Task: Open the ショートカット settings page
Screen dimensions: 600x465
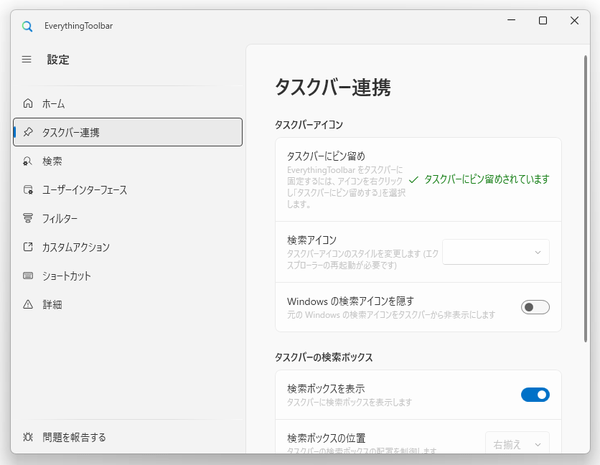Action: click(128, 276)
